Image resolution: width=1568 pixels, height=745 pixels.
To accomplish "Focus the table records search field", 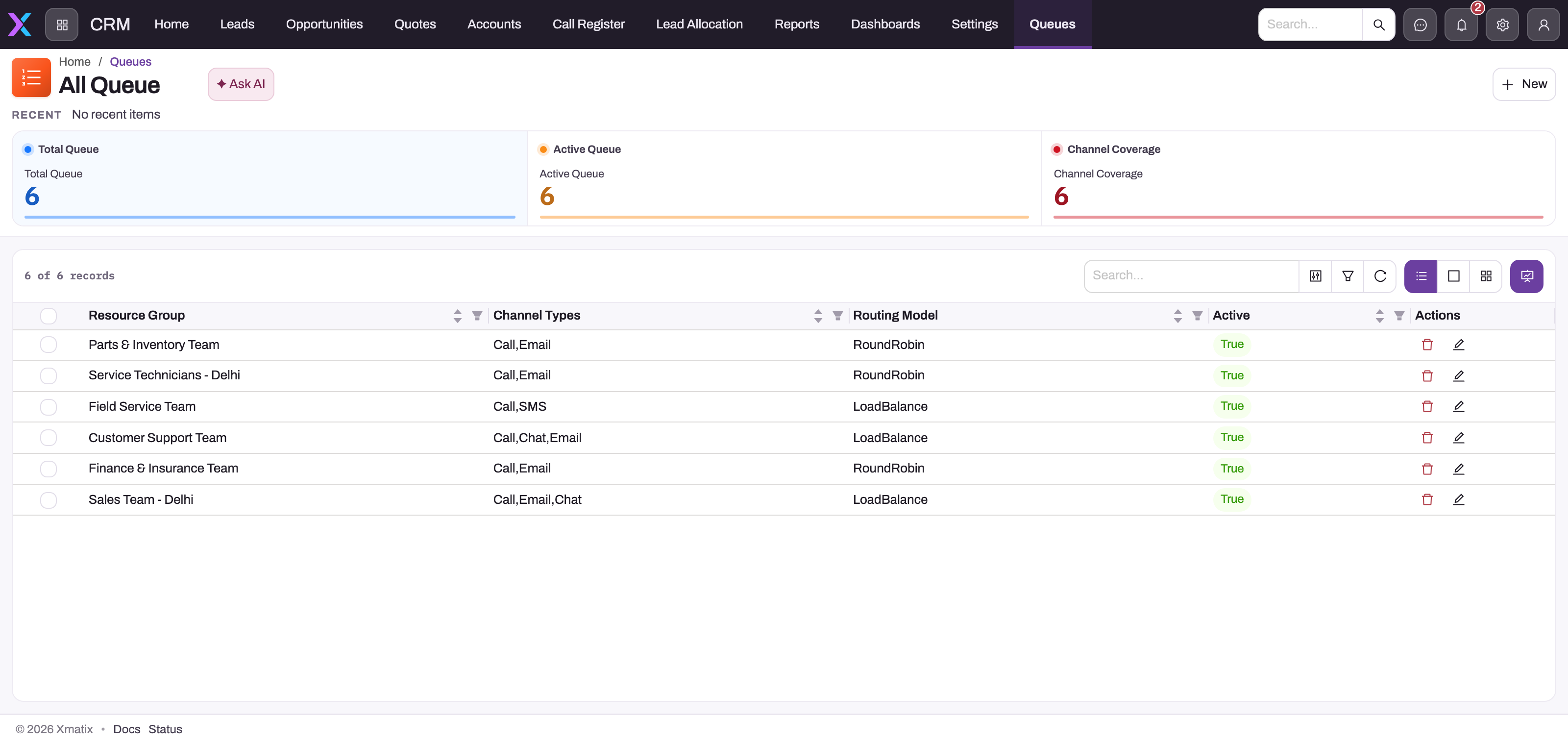I will (1191, 276).
